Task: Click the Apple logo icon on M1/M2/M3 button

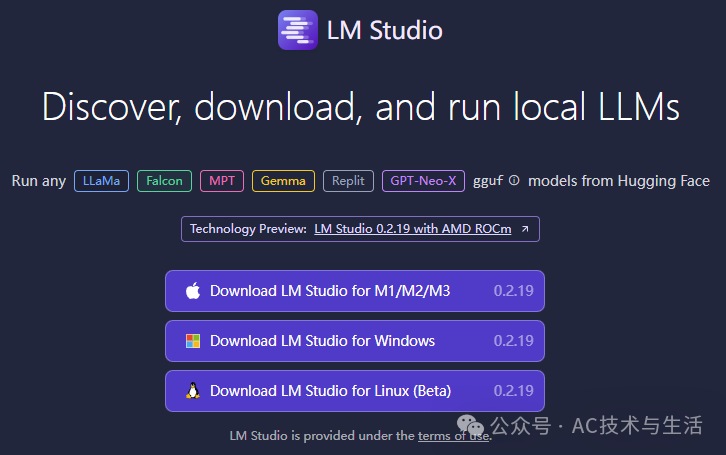Action: coord(193,291)
